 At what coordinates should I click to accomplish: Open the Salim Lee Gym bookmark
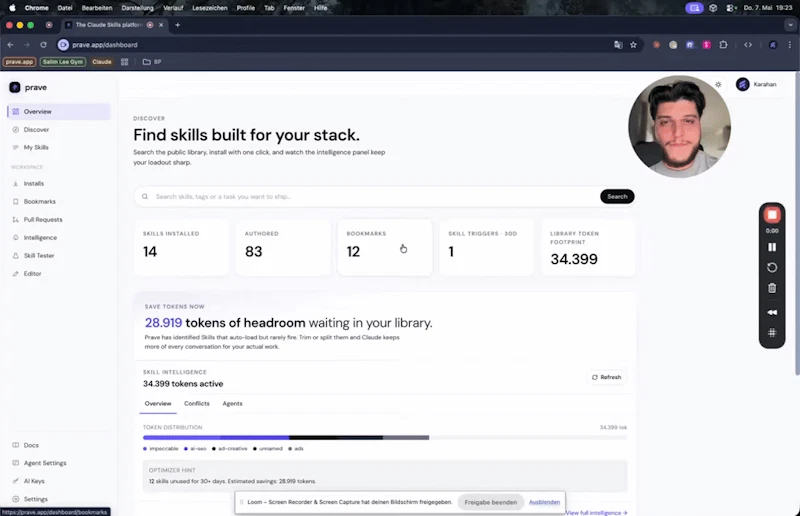pos(63,62)
